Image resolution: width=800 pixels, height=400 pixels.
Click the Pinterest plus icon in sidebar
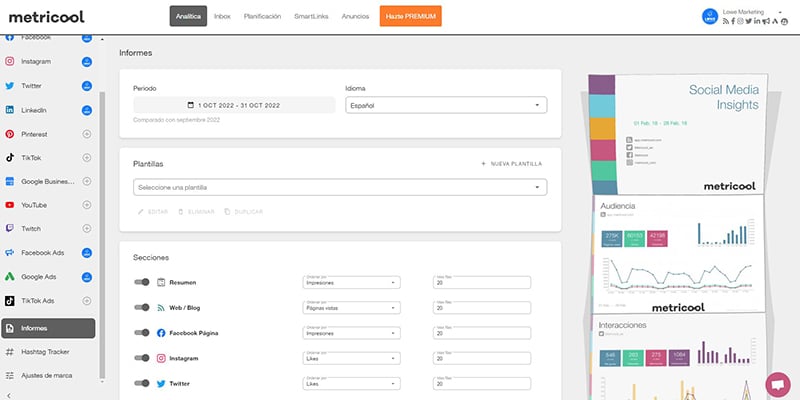tap(87, 134)
